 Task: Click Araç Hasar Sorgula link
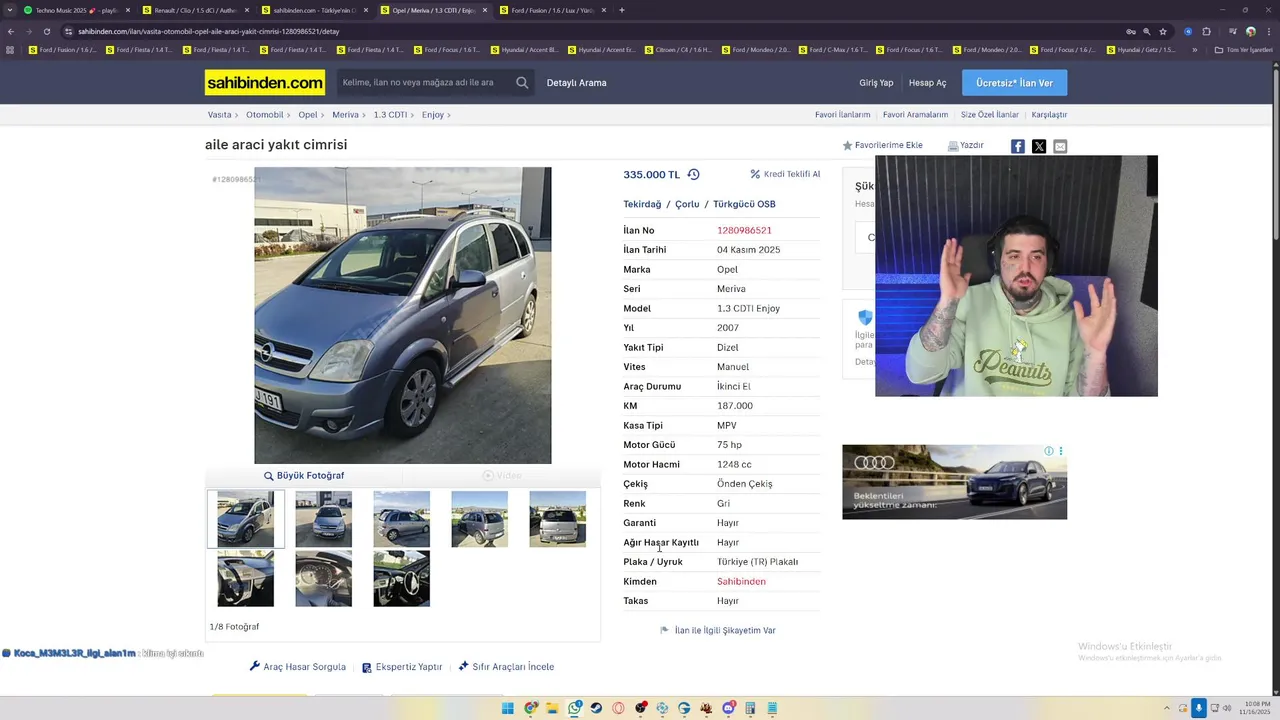(298, 667)
